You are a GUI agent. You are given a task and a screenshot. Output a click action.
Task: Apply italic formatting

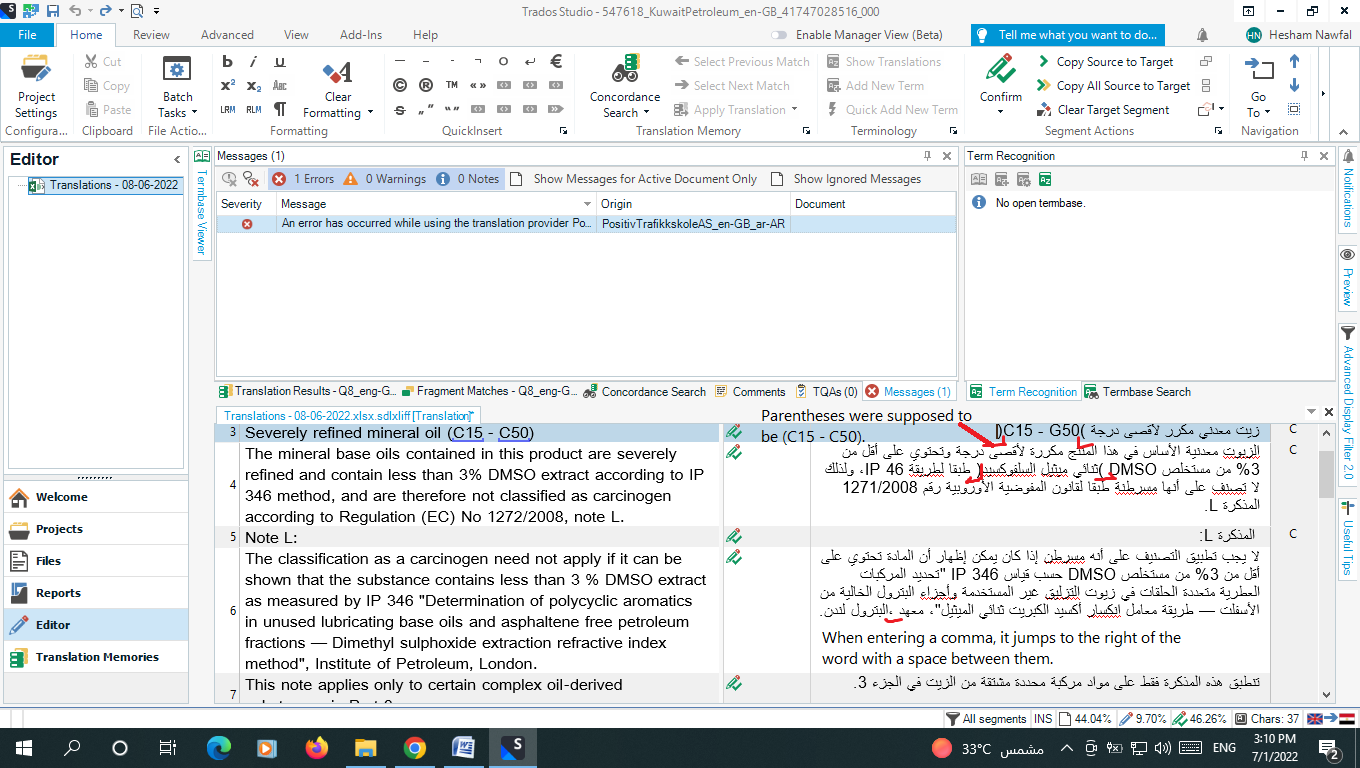click(254, 61)
